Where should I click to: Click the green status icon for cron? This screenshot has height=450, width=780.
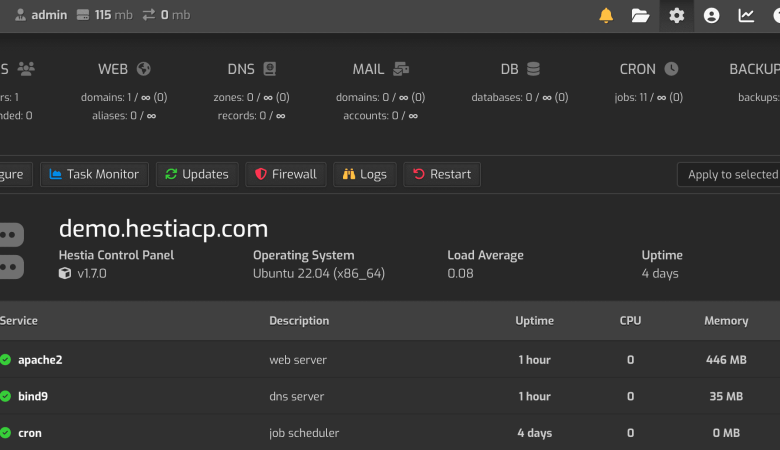tap(5, 433)
